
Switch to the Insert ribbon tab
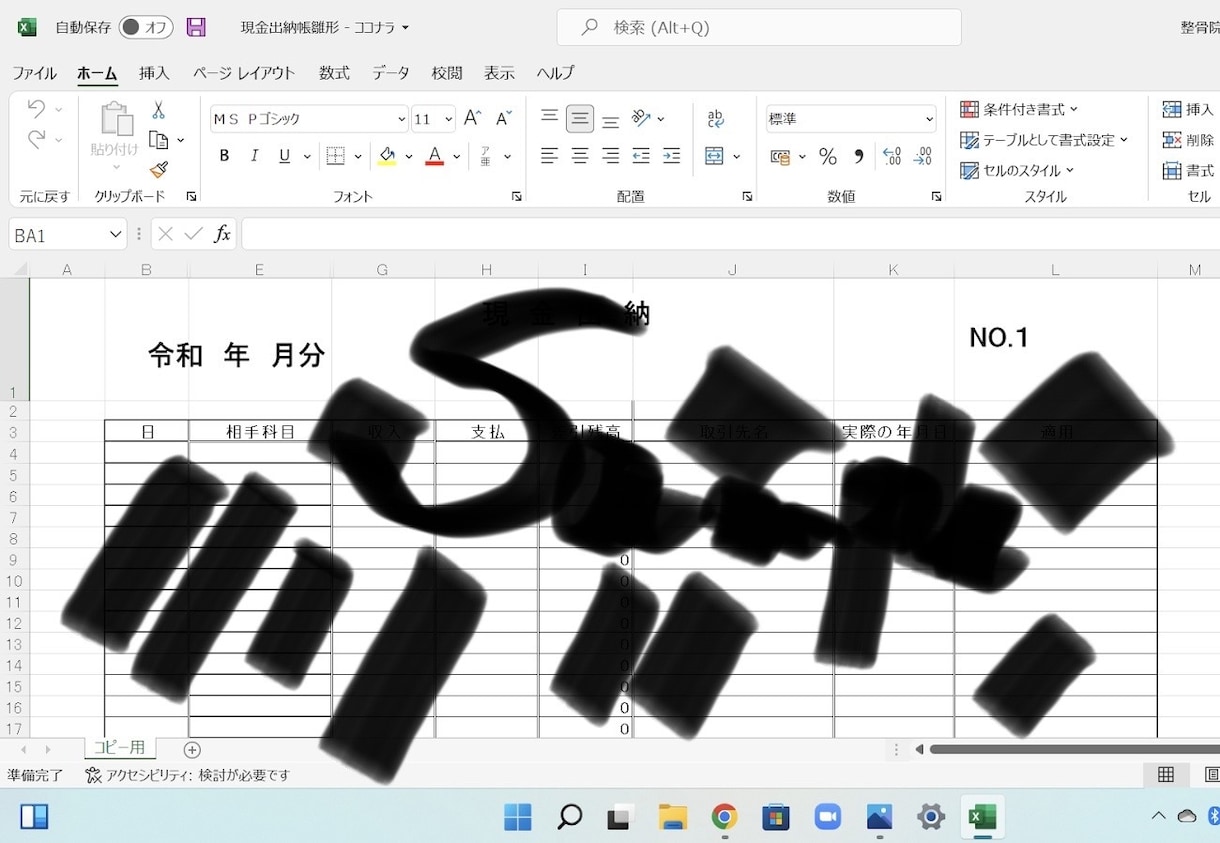click(x=154, y=73)
